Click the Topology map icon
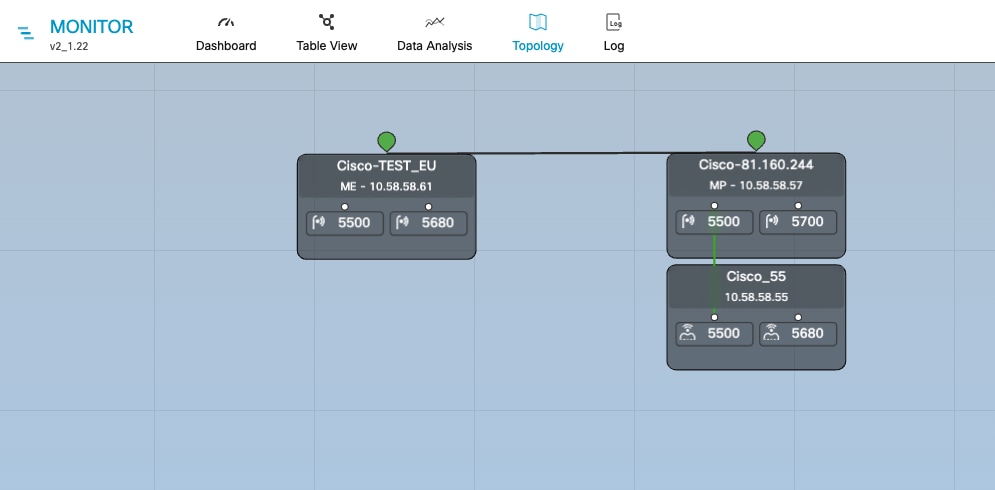This screenshot has width=995, height=490. pos(537,22)
